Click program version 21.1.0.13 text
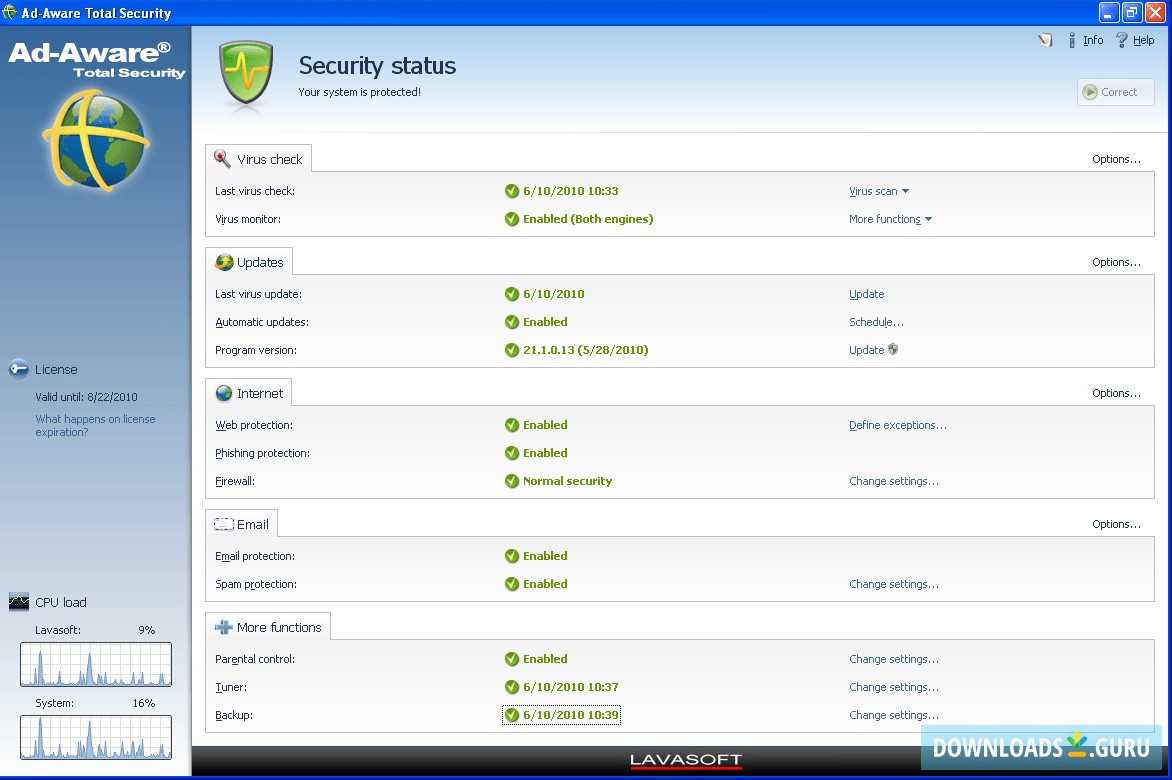 pos(585,350)
